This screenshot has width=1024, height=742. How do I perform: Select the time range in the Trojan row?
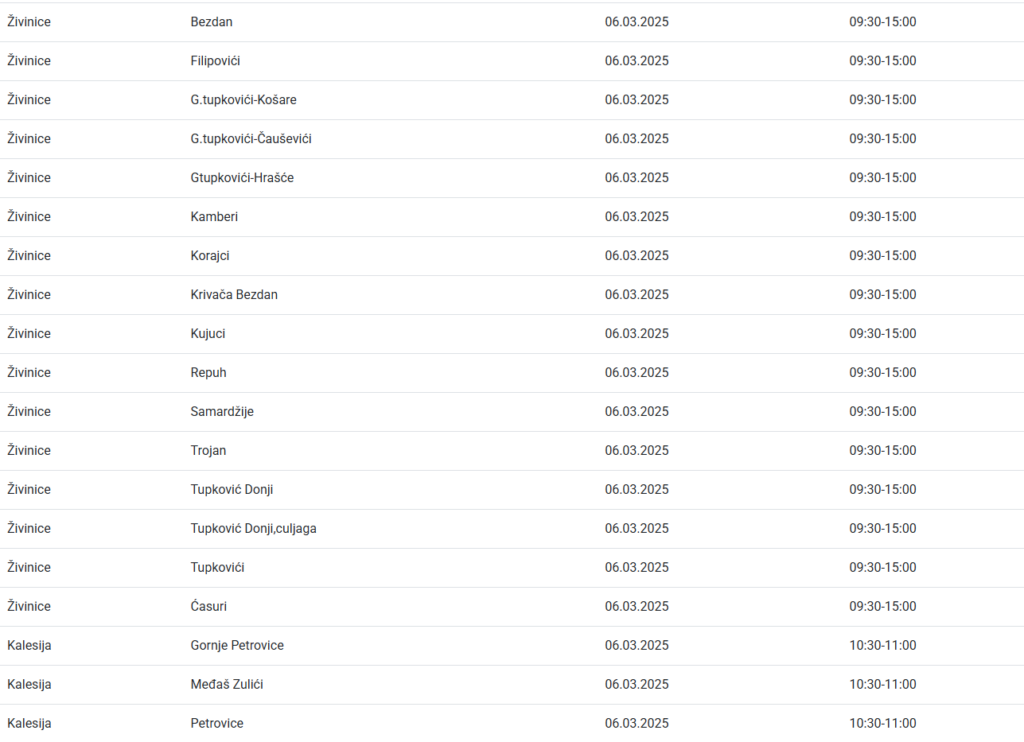(882, 451)
